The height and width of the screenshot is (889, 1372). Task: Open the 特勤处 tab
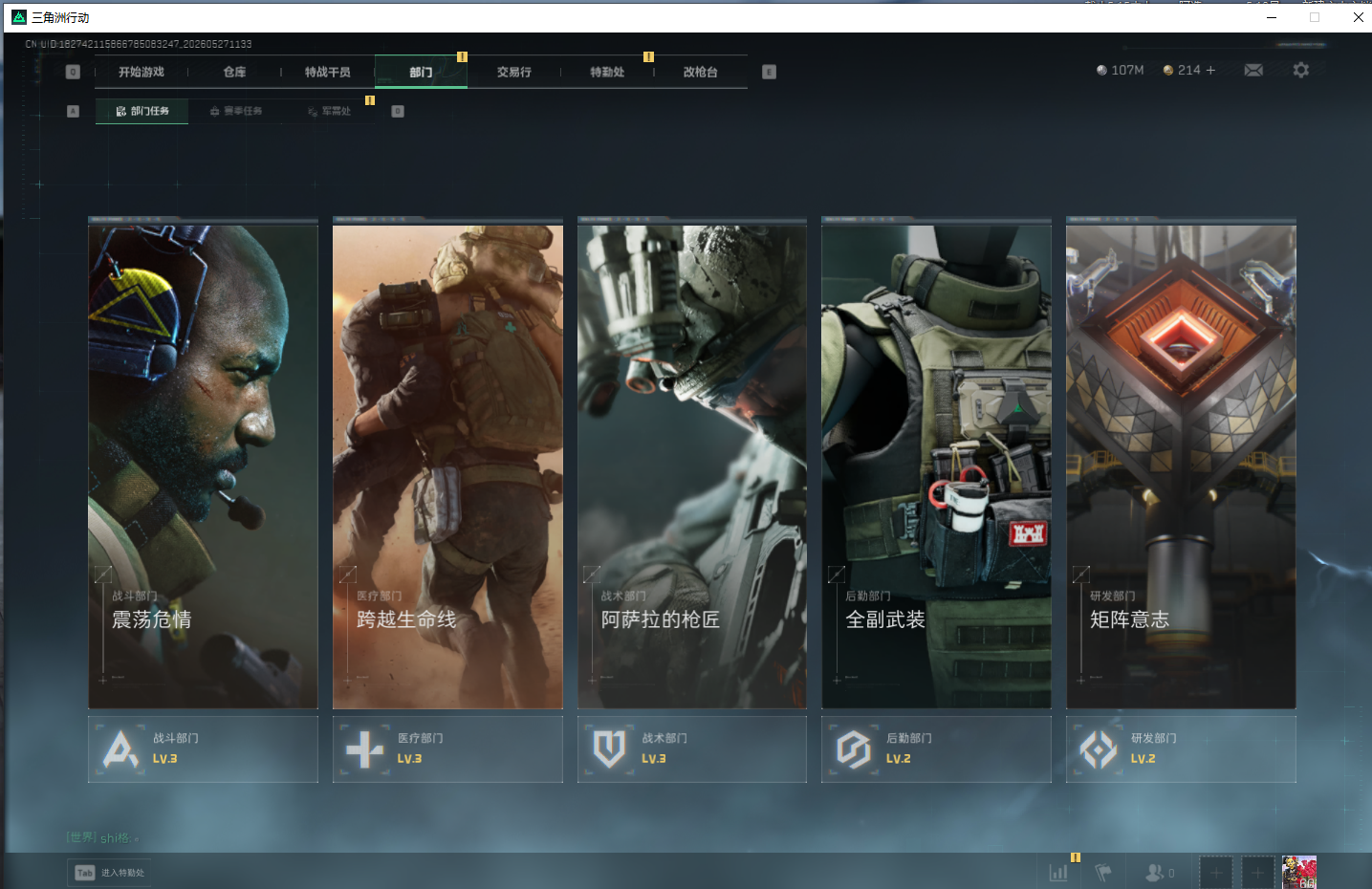607,72
